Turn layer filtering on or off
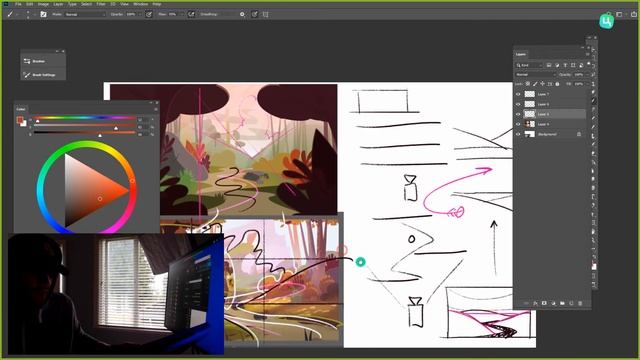This screenshot has height=360, width=640. point(589,64)
